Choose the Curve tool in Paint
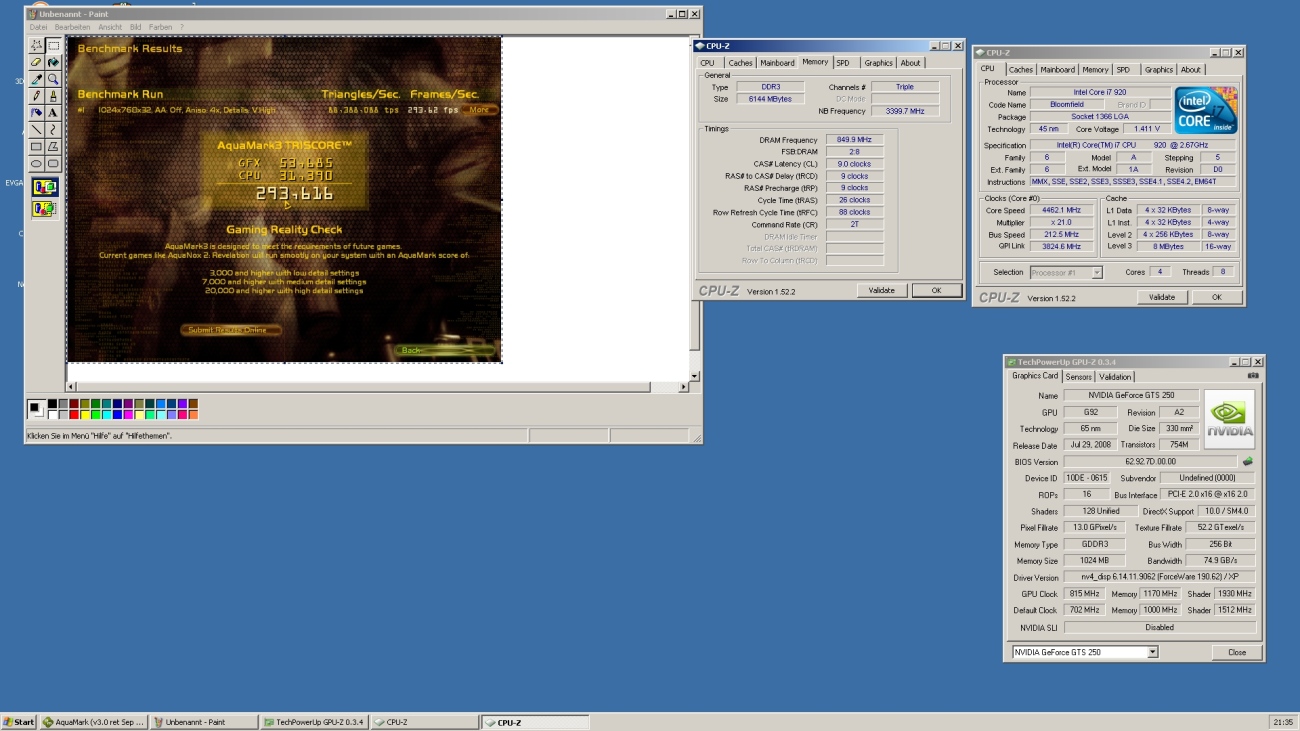Image resolution: width=1300 pixels, height=731 pixels. click(x=53, y=130)
